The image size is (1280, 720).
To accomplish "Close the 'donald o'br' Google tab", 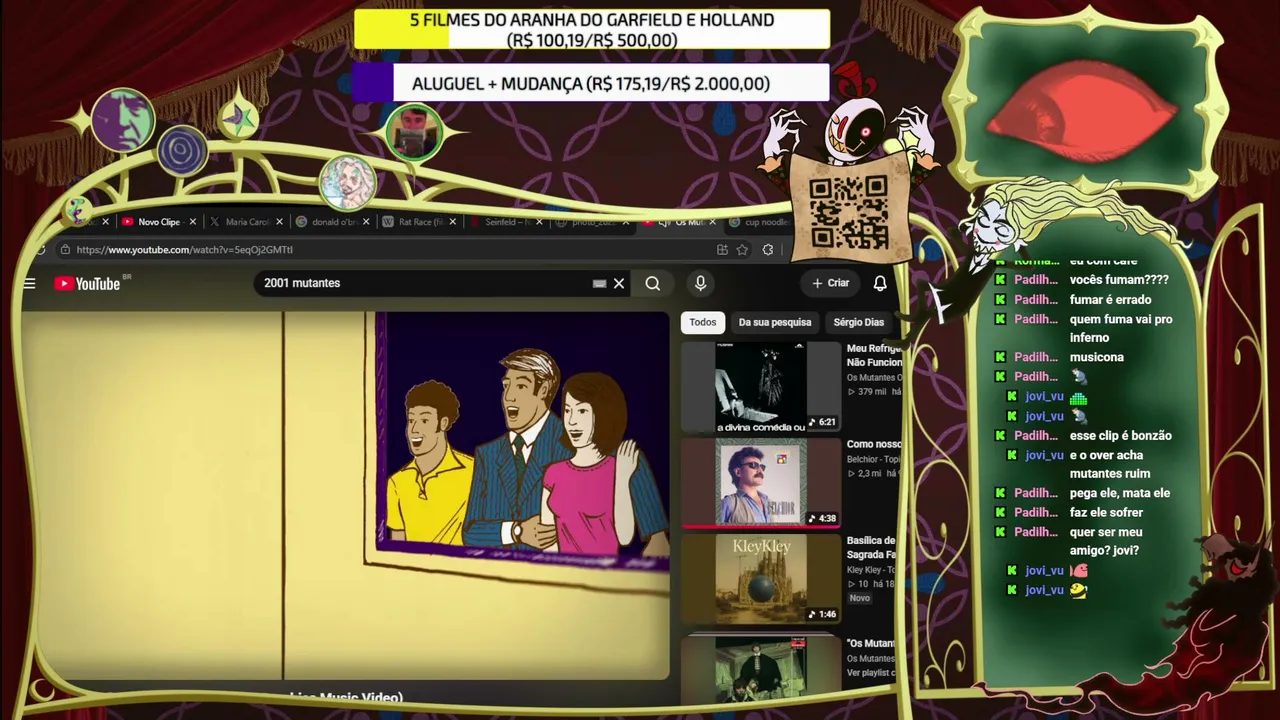I will (366, 222).
